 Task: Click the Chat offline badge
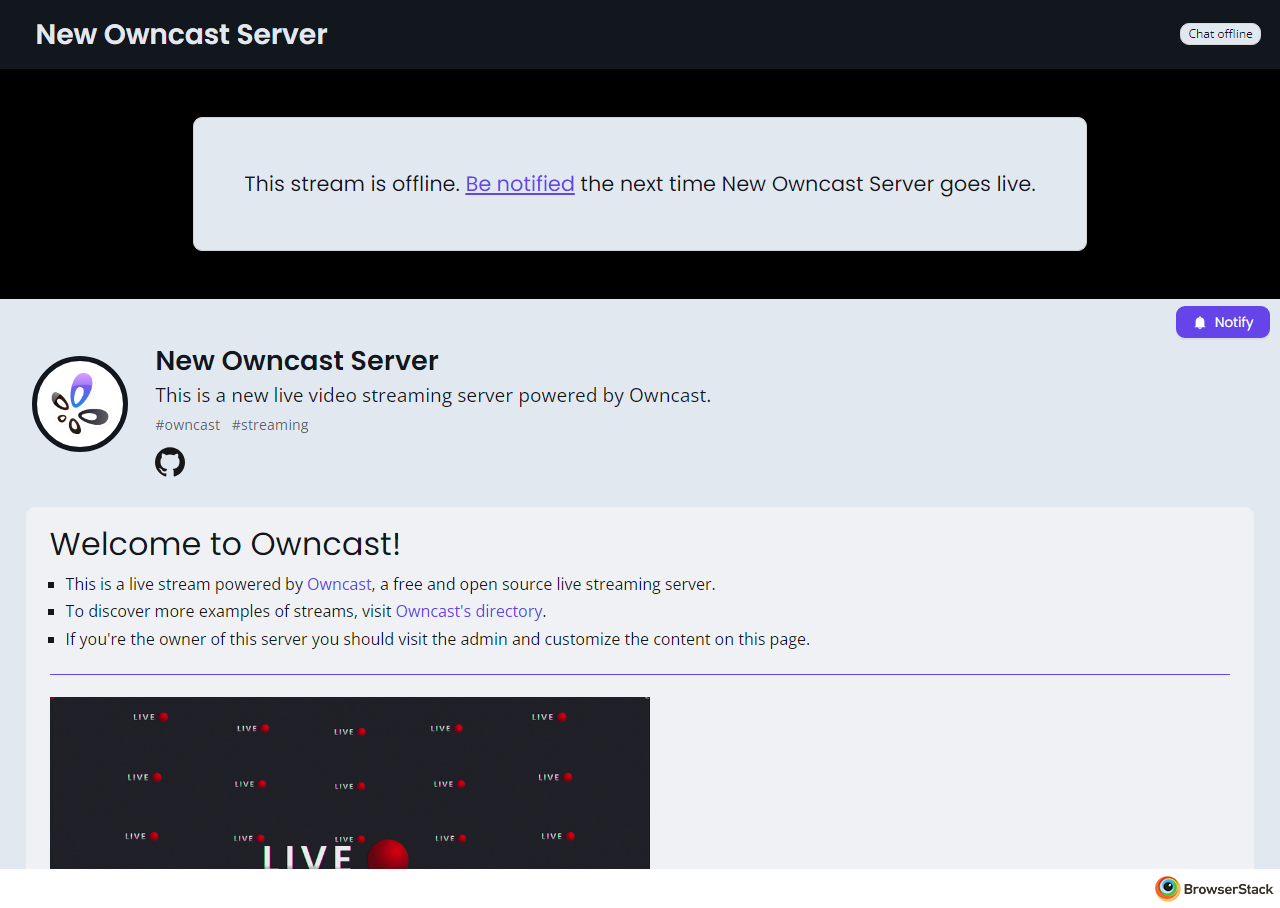[1220, 34]
